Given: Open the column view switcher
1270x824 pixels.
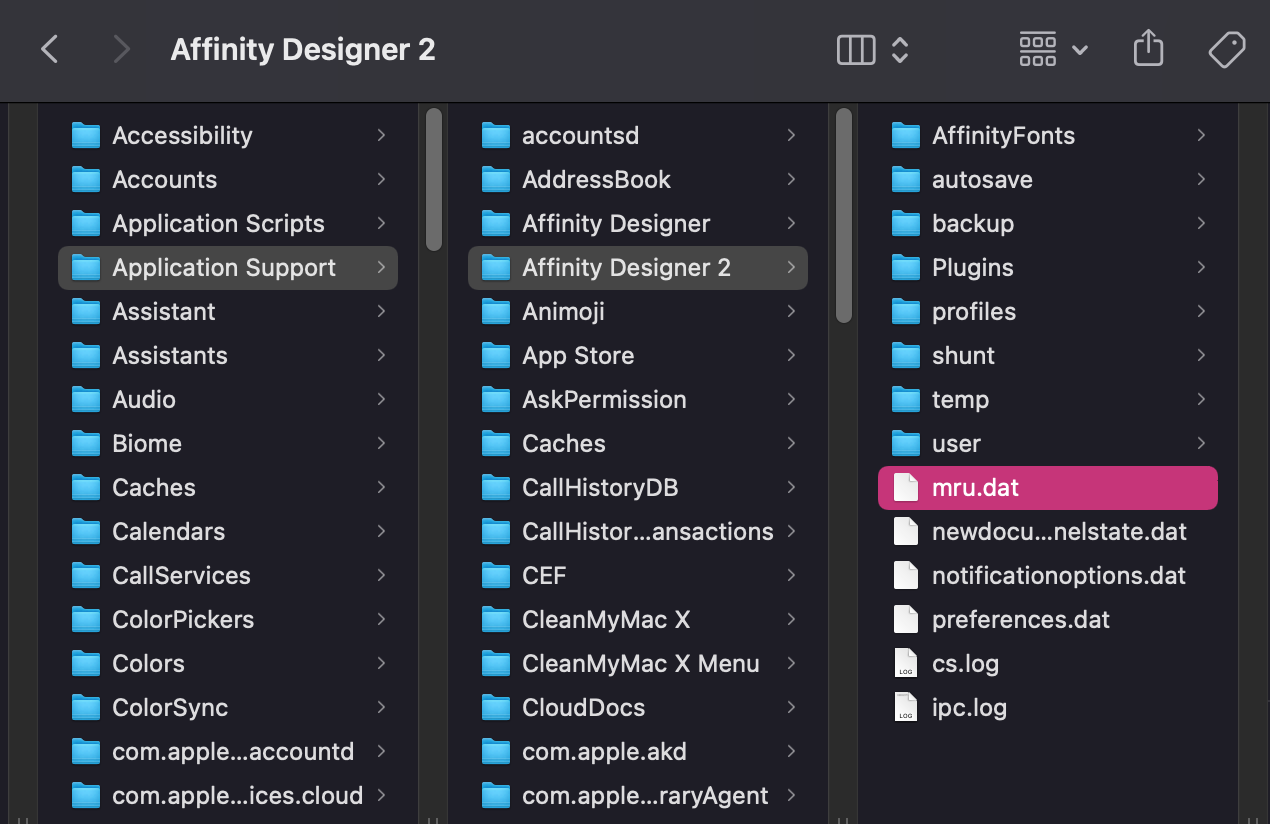Looking at the screenshot, I should pyautogui.click(x=872, y=49).
